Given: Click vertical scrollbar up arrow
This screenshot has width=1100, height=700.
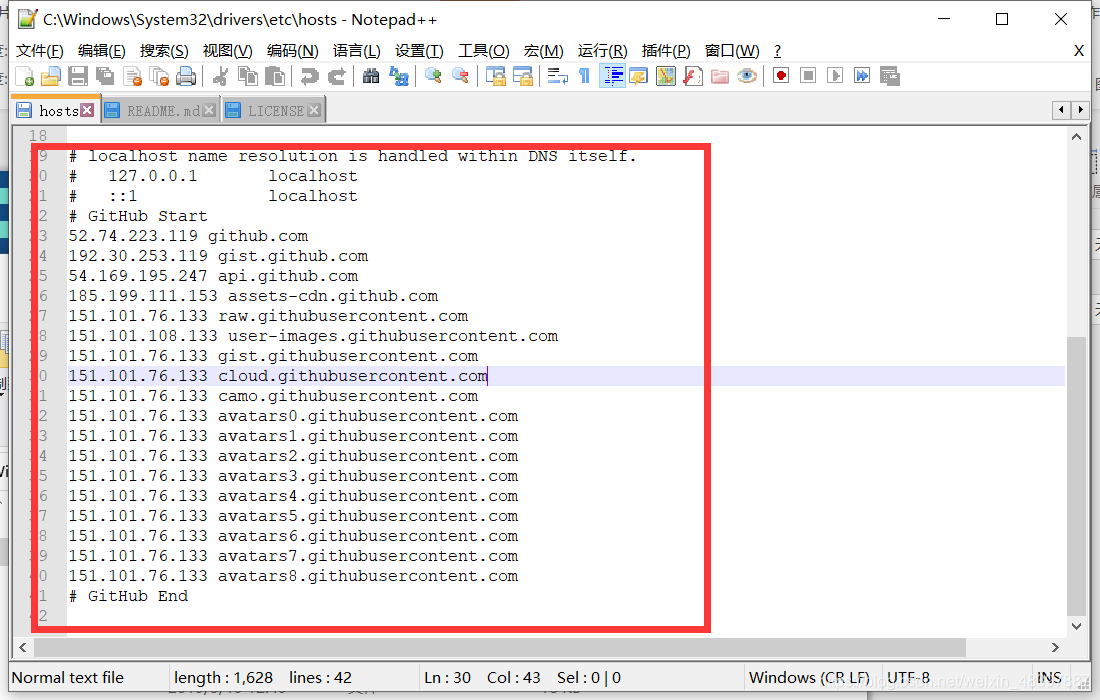Looking at the screenshot, I should 1076,137.
